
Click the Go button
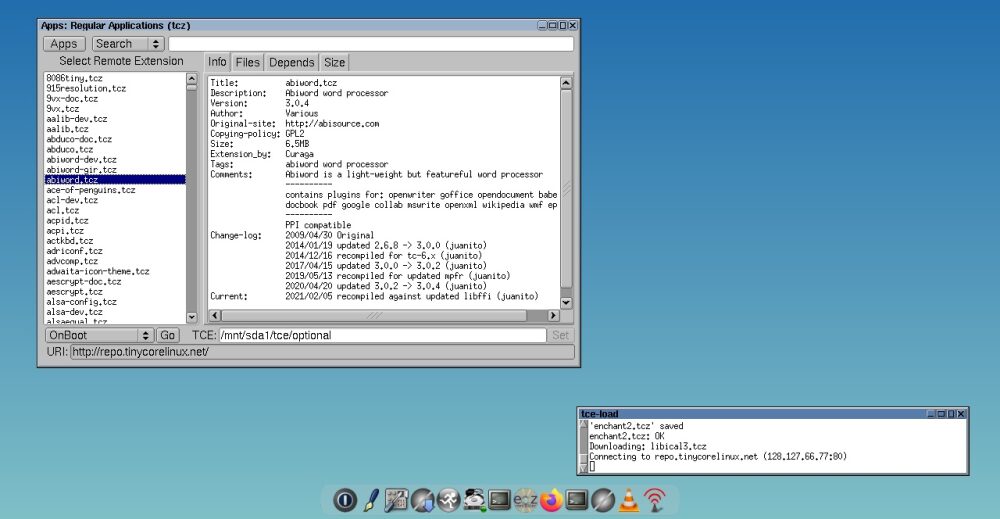168,335
